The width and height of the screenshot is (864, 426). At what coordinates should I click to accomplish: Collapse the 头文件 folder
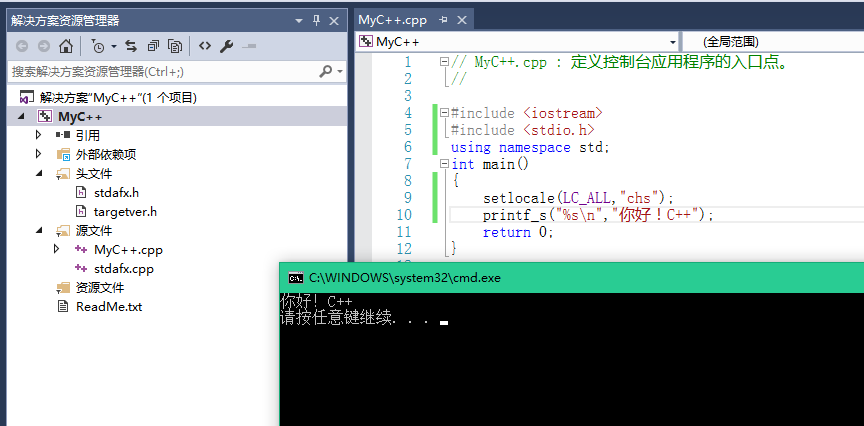pos(39,174)
